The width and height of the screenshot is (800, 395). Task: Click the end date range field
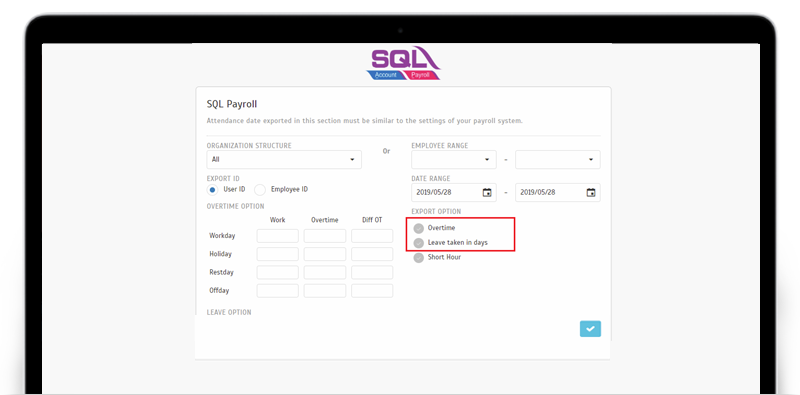[x=558, y=192]
